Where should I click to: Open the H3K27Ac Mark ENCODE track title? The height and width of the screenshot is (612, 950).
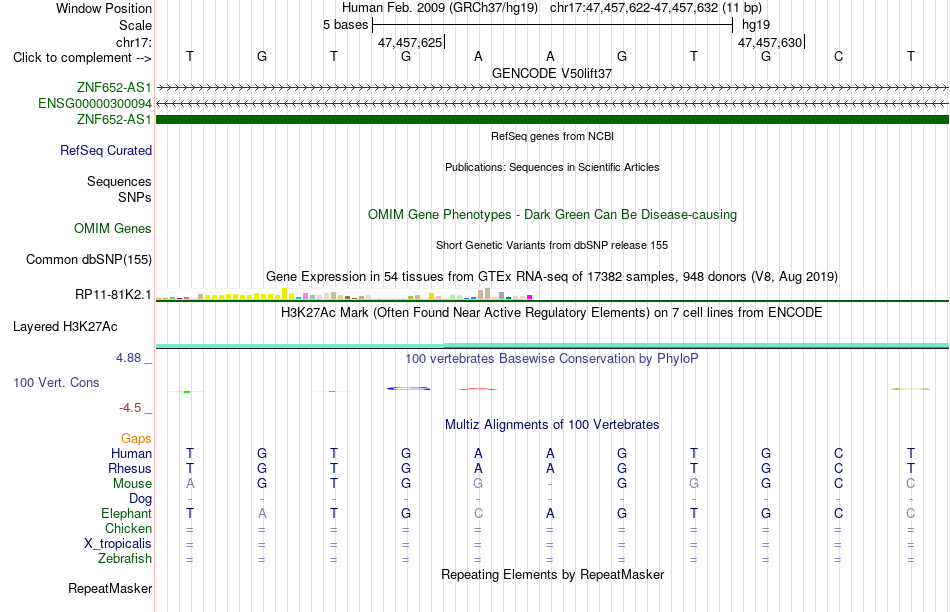(552, 313)
